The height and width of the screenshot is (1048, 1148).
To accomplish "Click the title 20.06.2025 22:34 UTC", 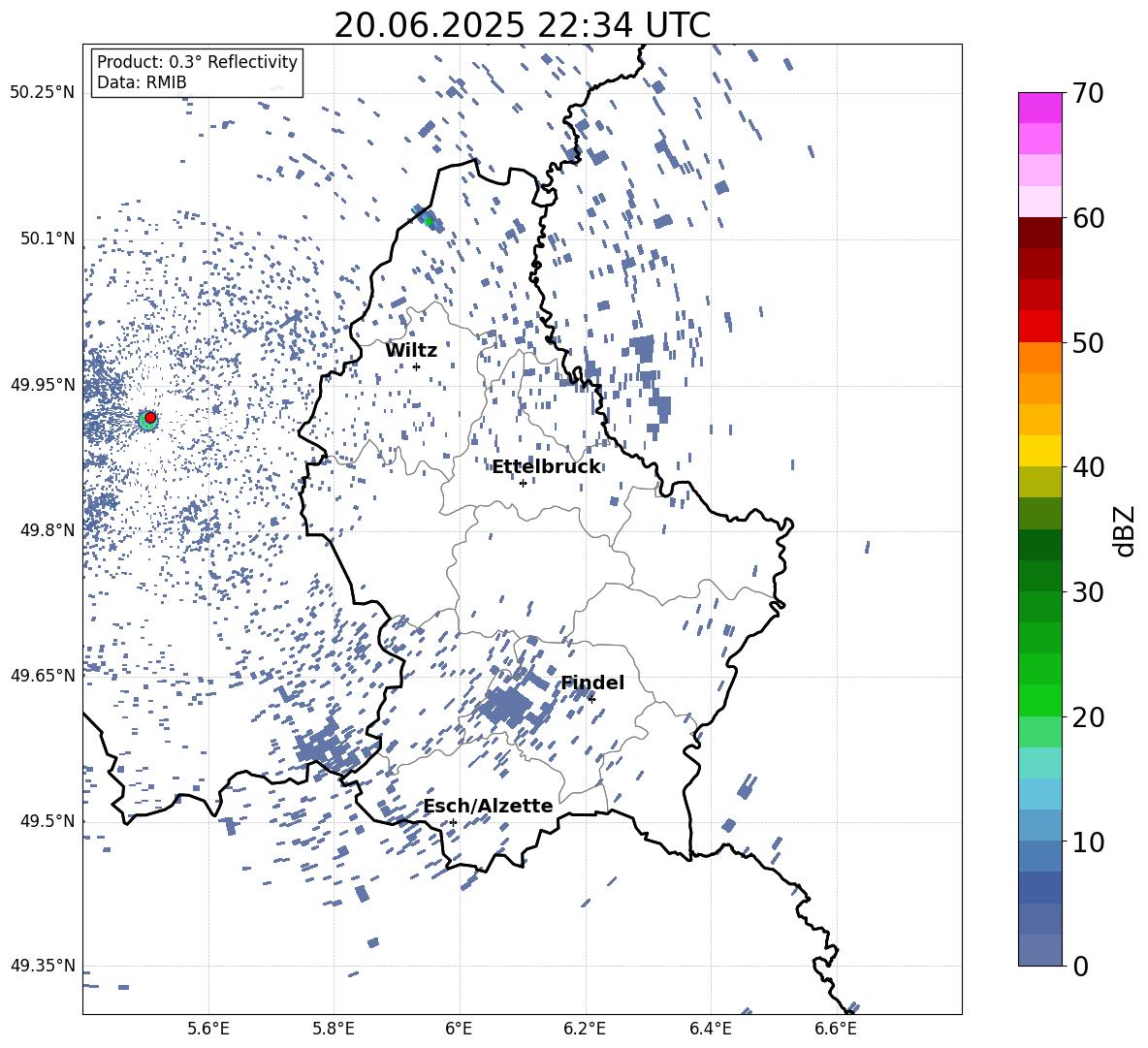I will pos(522,25).
